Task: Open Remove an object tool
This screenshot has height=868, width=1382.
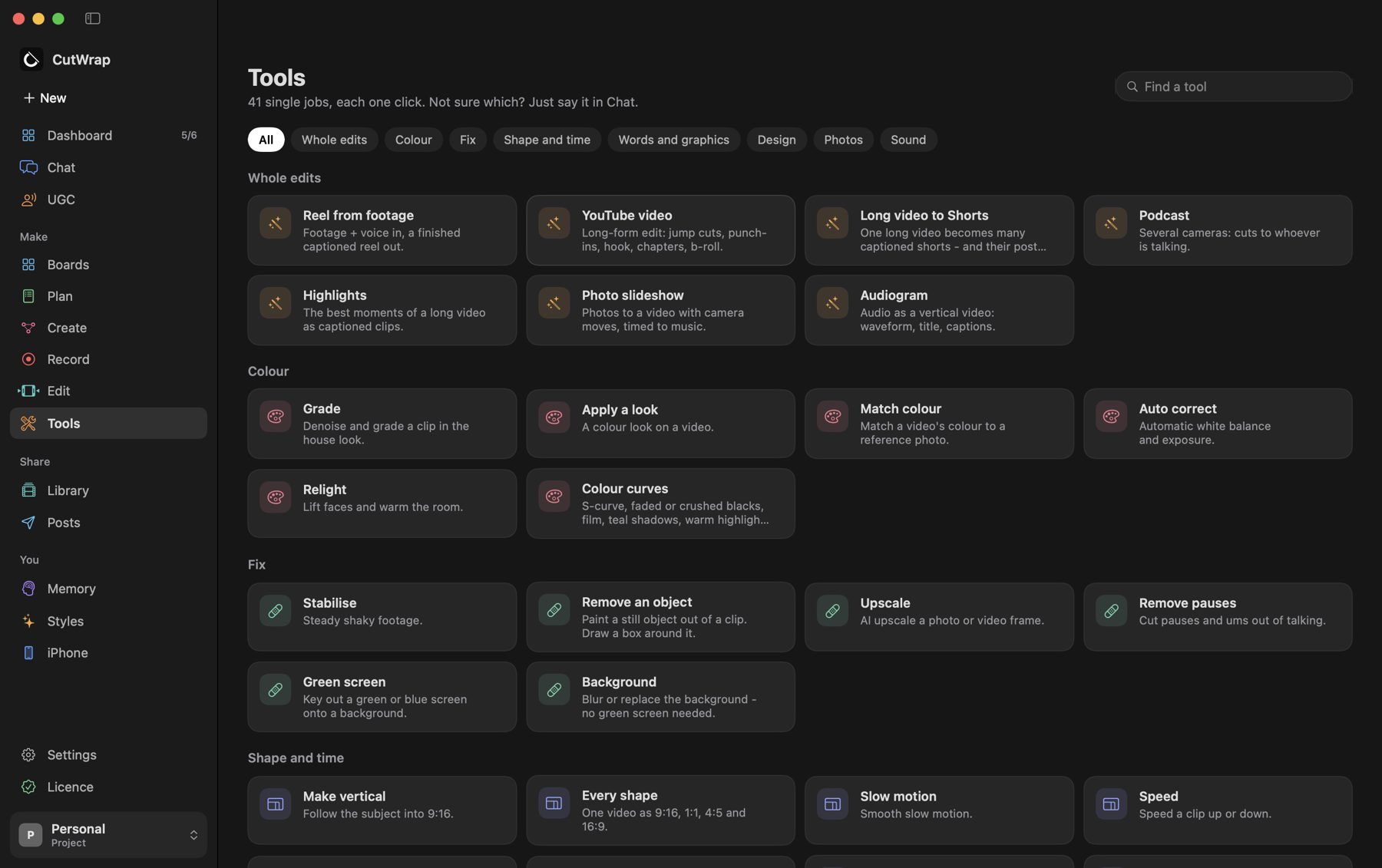Action: (660, 617)
